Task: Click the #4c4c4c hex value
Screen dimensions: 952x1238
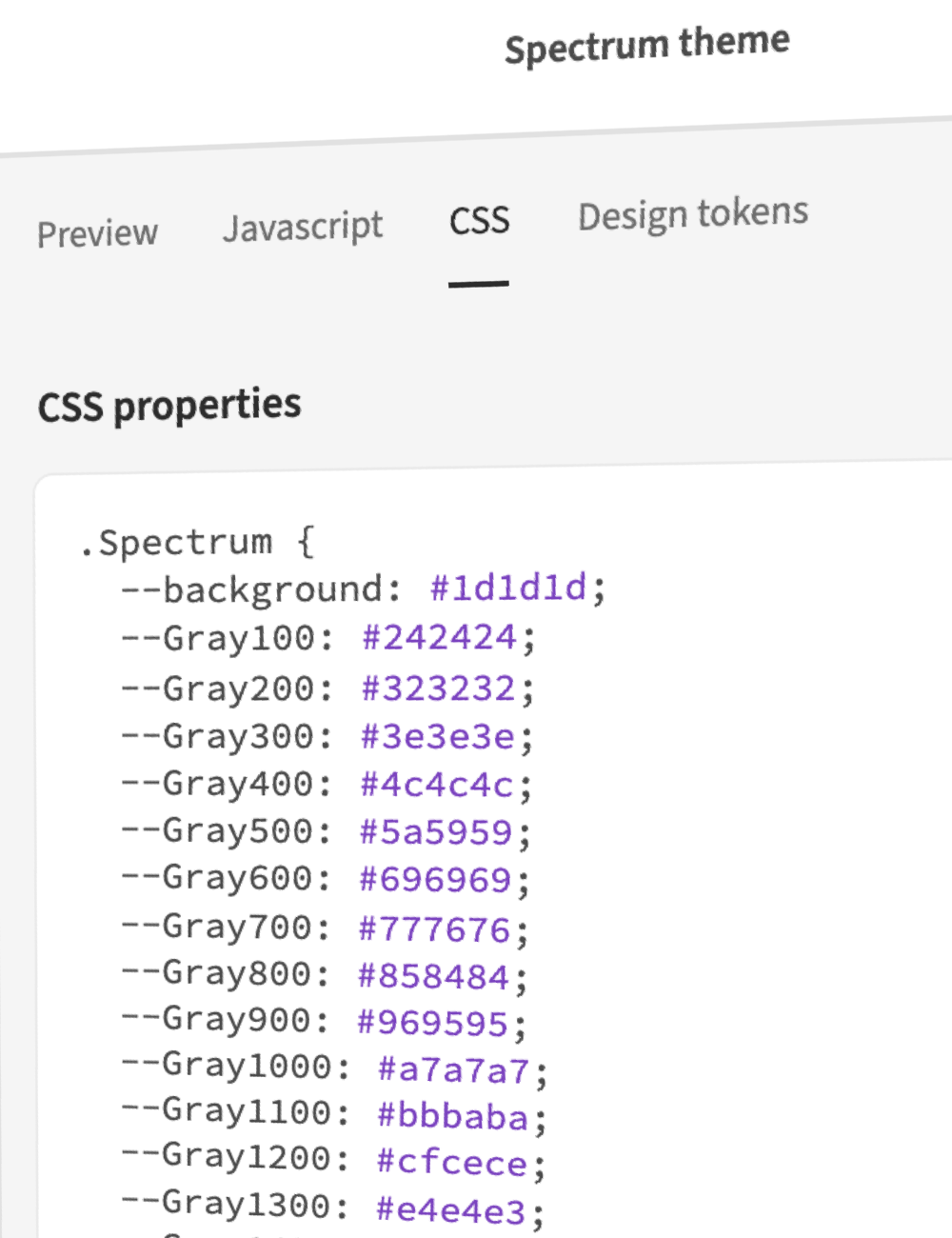Action: pos(437,785)
